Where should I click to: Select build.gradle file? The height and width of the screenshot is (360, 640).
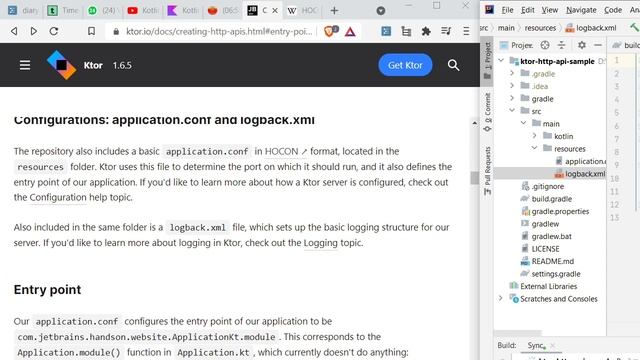coord(546,199)
